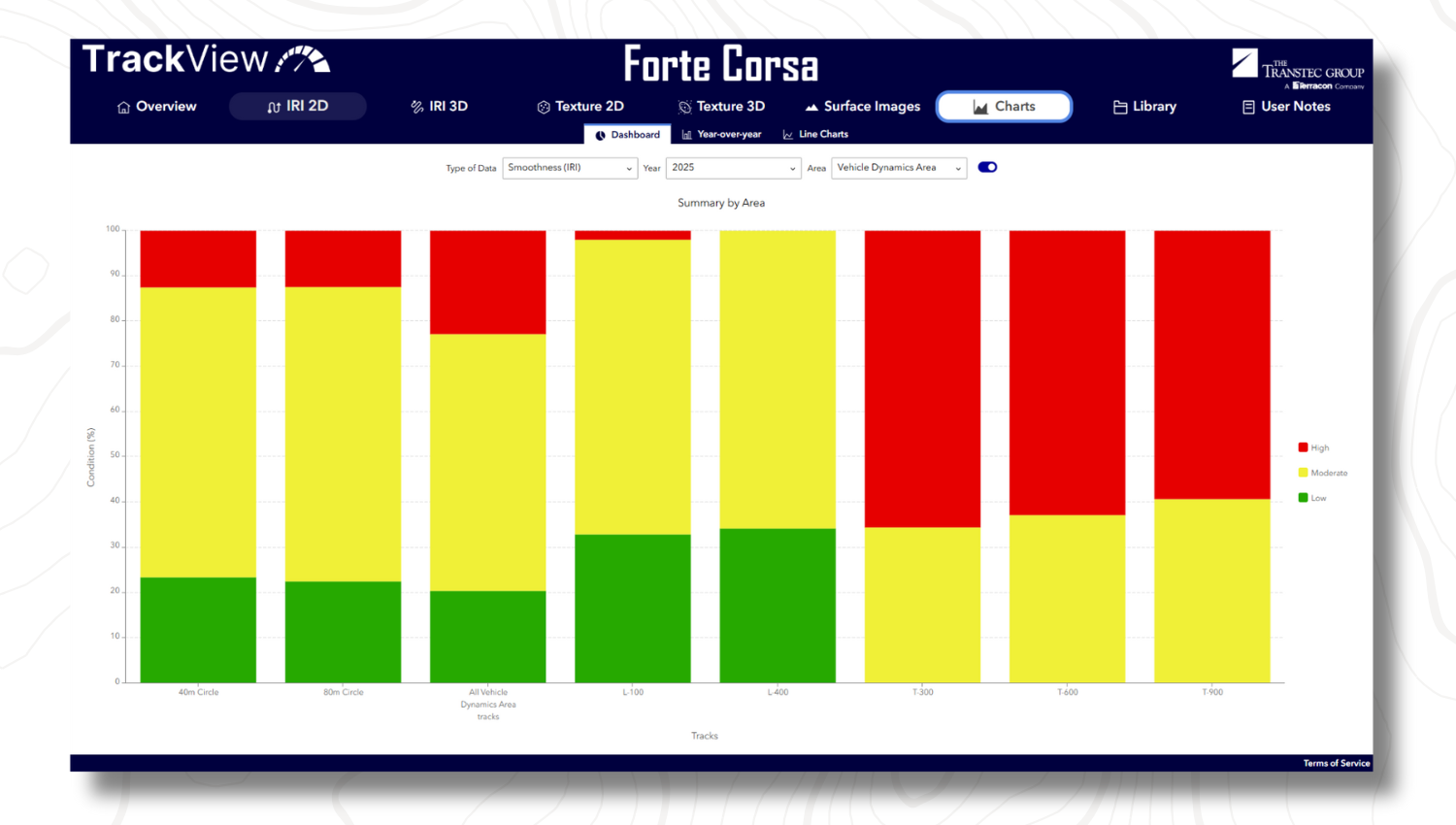Click the IRI 3D tab icon
Screen dimensions: 1456x825
point(417,107)
